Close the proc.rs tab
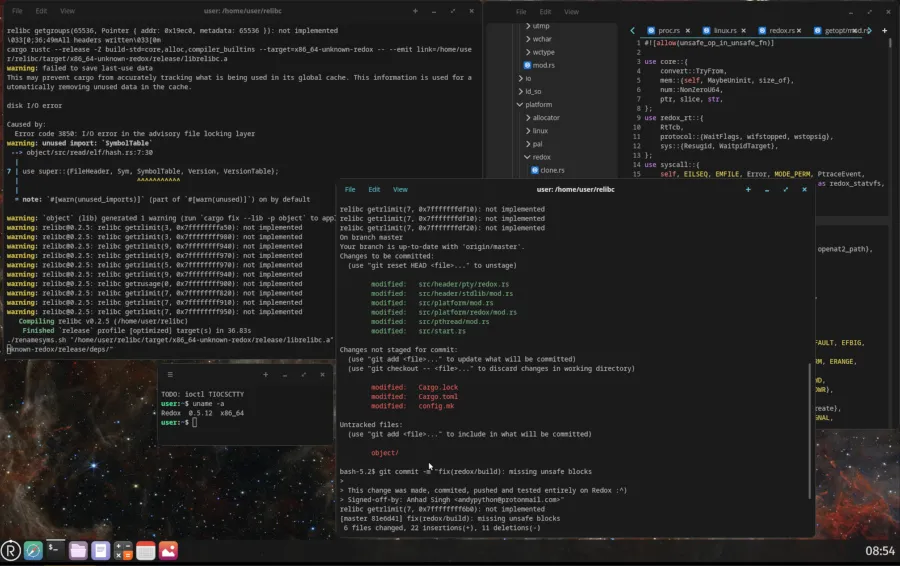The image size is (900, 566). coord(686,31)
